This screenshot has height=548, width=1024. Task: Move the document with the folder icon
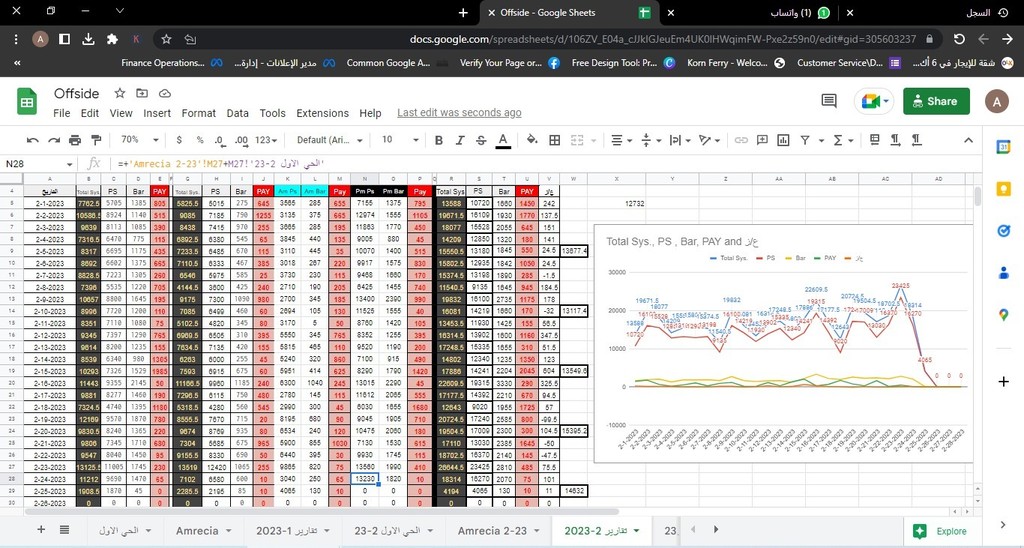coord(142,93)
